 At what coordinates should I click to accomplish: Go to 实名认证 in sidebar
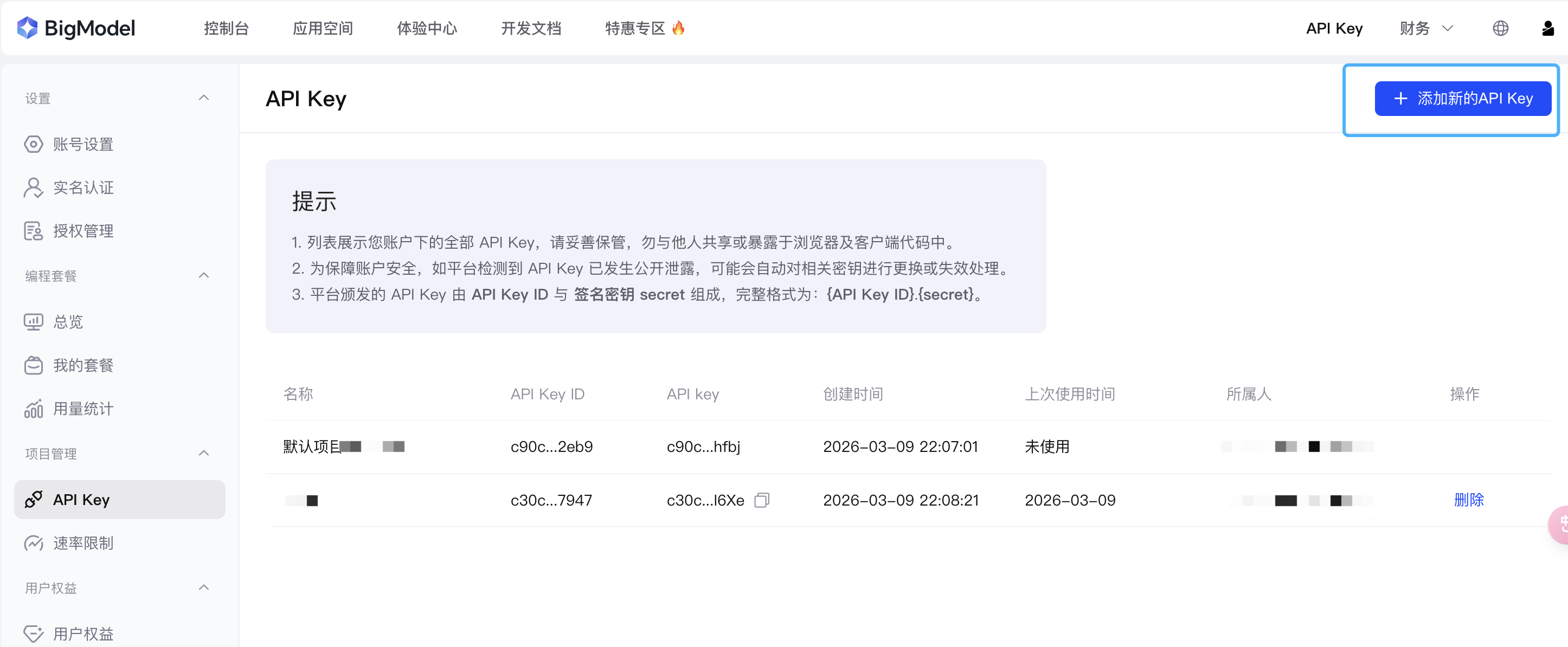pyautogui.click(x=83, y=187)
